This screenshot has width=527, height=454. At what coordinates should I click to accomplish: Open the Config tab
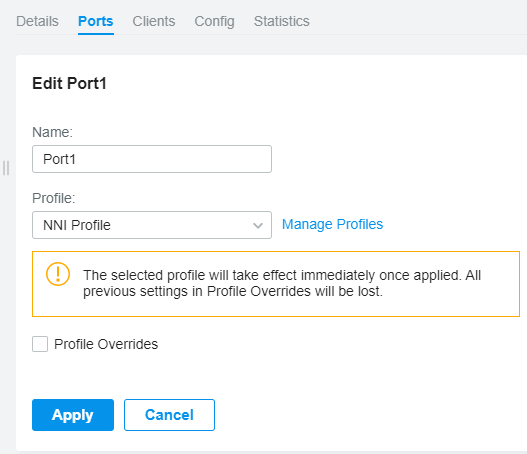click(214, 22)
